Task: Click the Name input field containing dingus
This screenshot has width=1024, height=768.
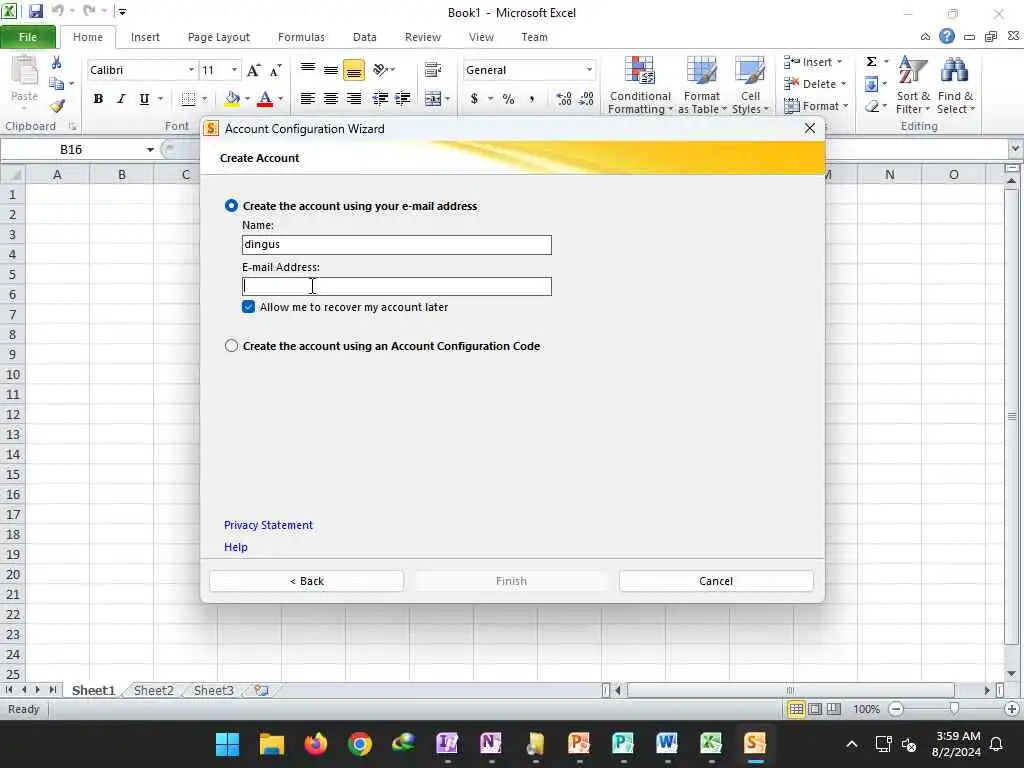Action: tap(396, 245)
